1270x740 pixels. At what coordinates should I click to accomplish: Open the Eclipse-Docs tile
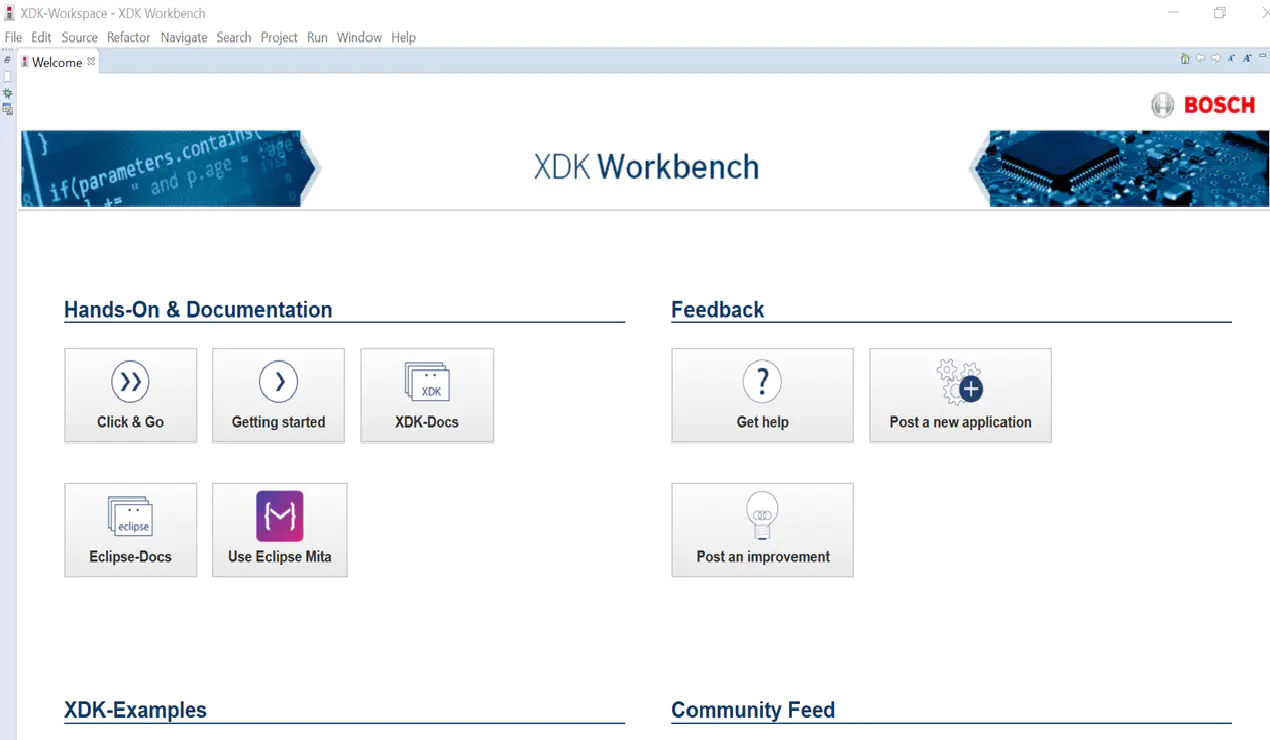click(131, 530)
